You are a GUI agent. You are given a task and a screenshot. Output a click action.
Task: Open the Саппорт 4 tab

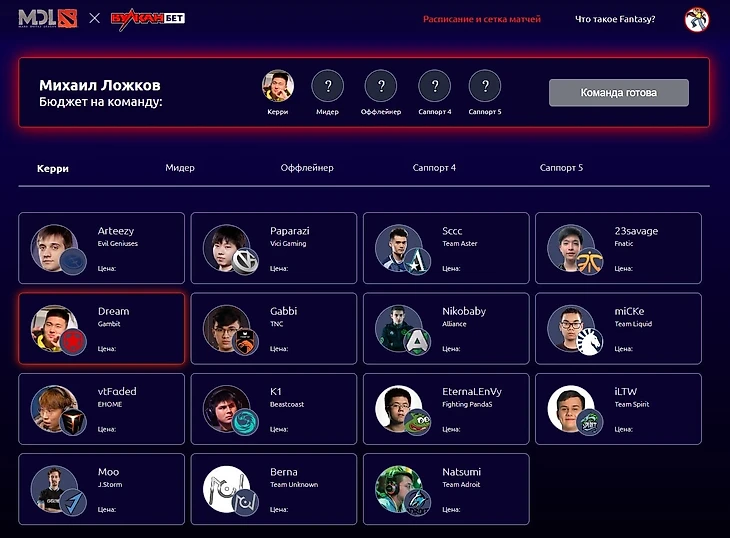point(434,168)
